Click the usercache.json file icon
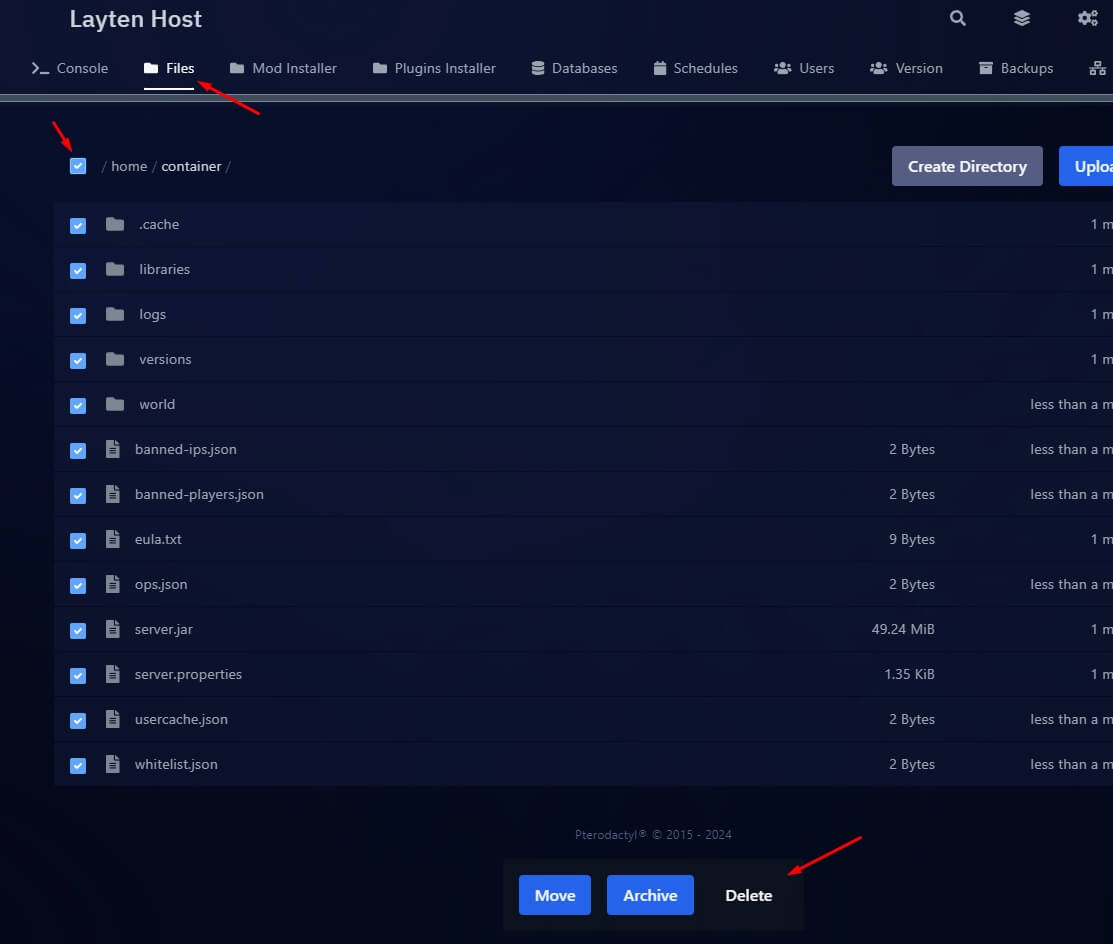1113x944 pixels. click(113, 719)
